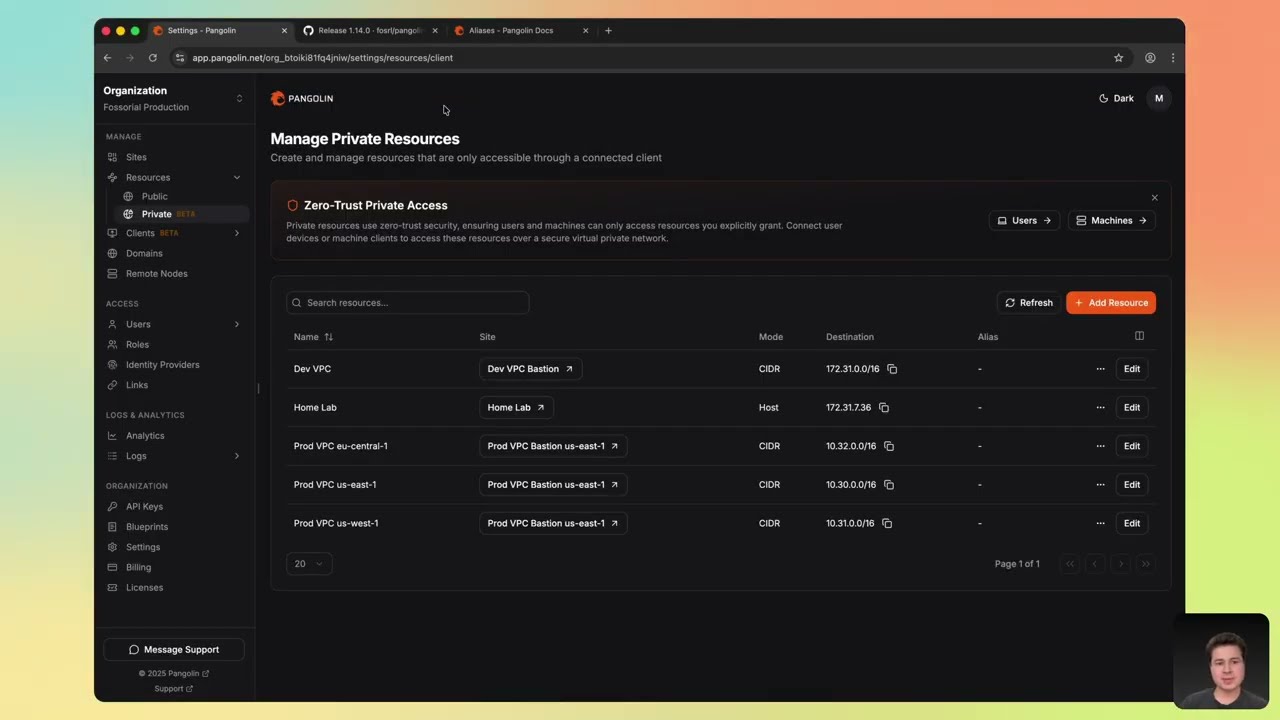
Task: Copy the 10.31.0.0/16 destination
Action: (x=887, y=523)
